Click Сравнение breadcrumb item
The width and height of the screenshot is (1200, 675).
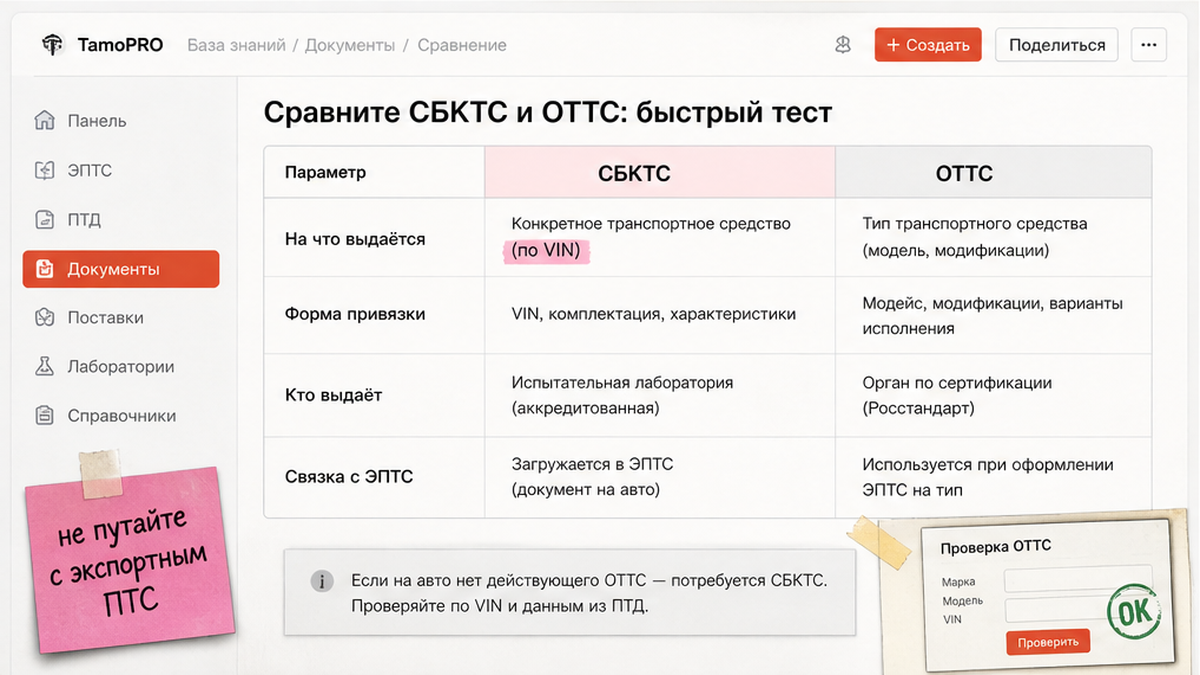(462, 45)
